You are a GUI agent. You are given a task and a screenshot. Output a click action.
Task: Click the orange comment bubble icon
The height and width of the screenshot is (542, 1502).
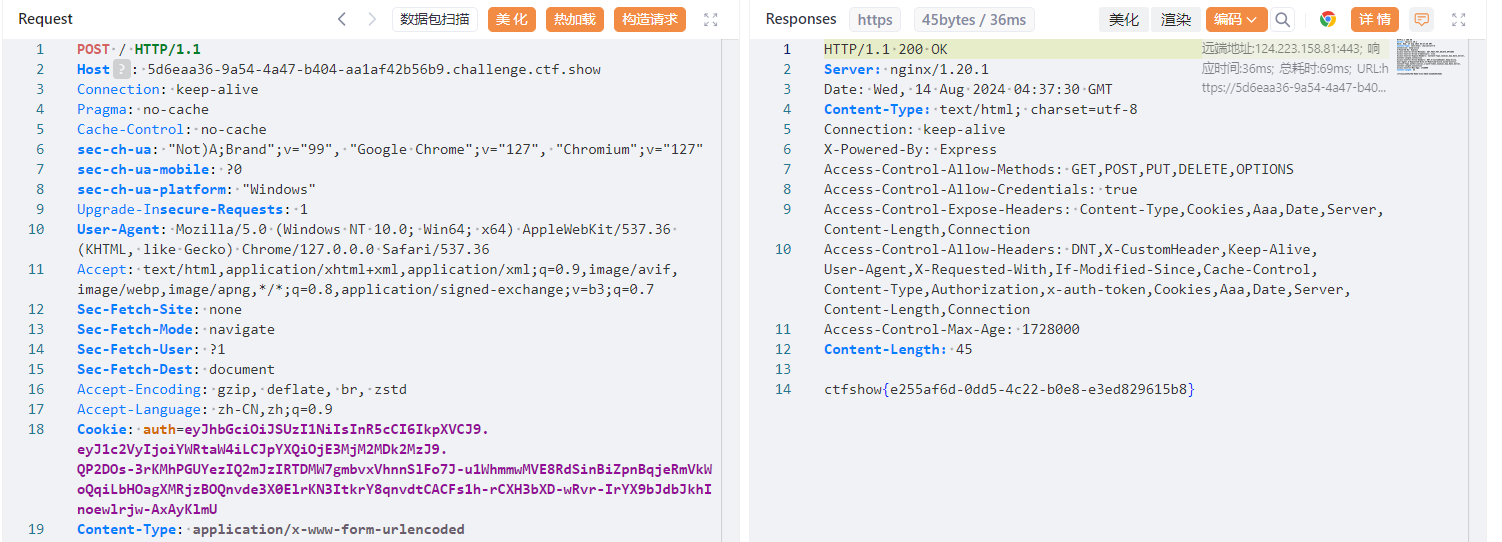[1420, 19]
